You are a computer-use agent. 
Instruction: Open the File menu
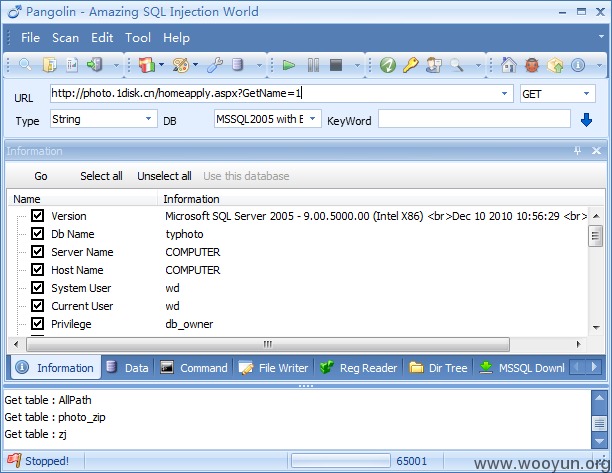(x=30, y=38)
